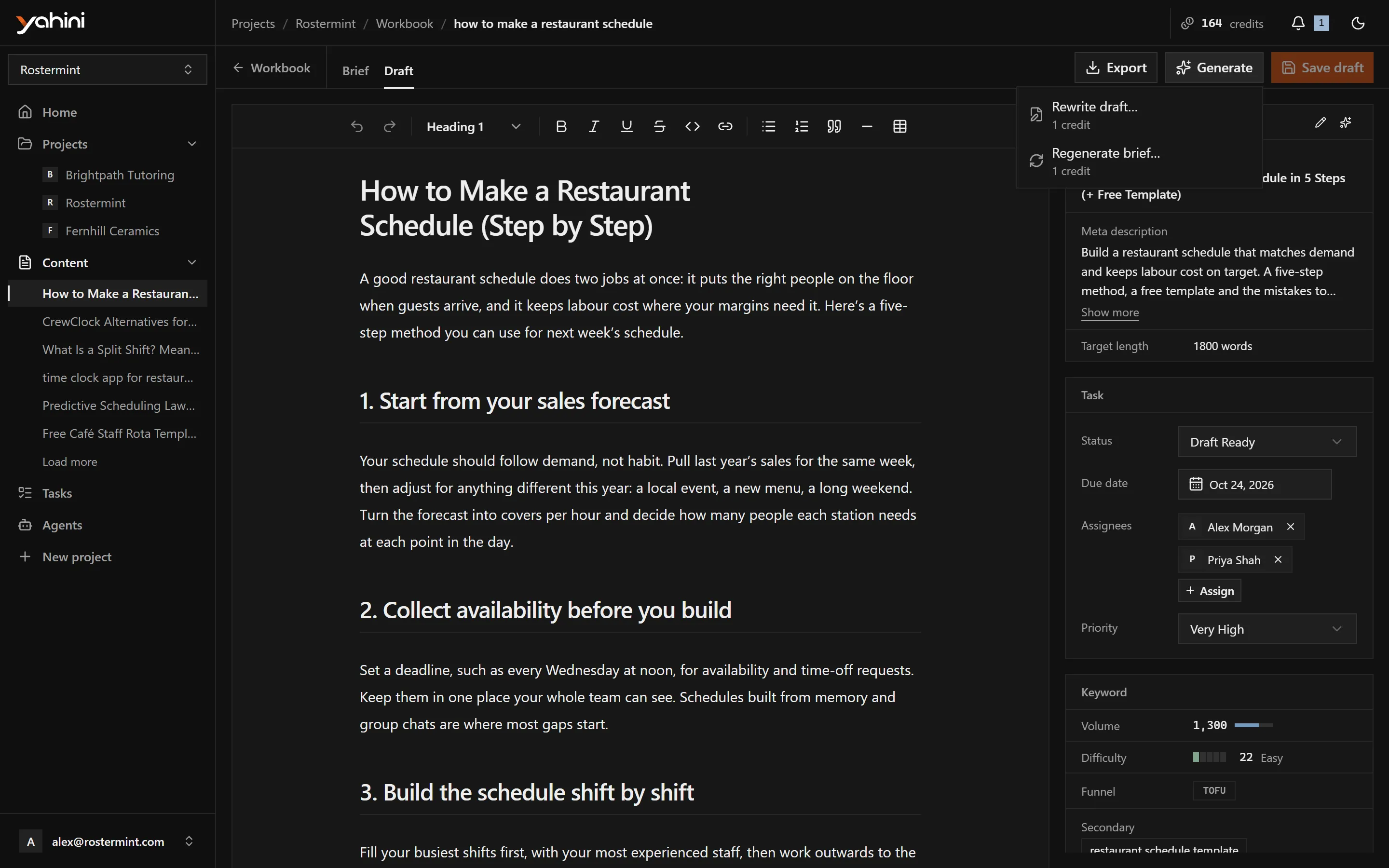Collapse the Content section
Image resolution: width=1389 pixels, height=868 pixels.
click(x=191, y=262)
